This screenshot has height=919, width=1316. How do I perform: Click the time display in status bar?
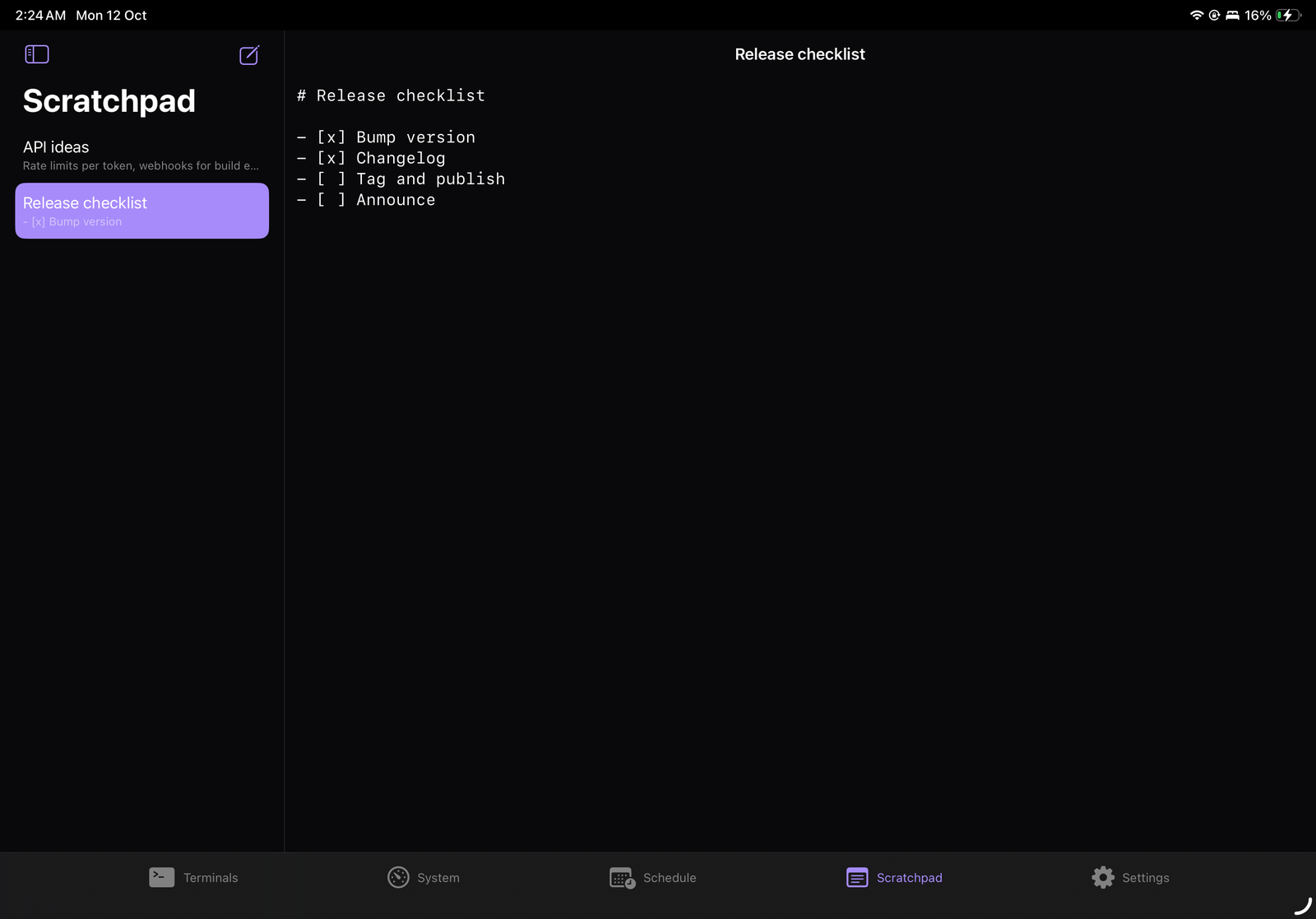[40, 15]
